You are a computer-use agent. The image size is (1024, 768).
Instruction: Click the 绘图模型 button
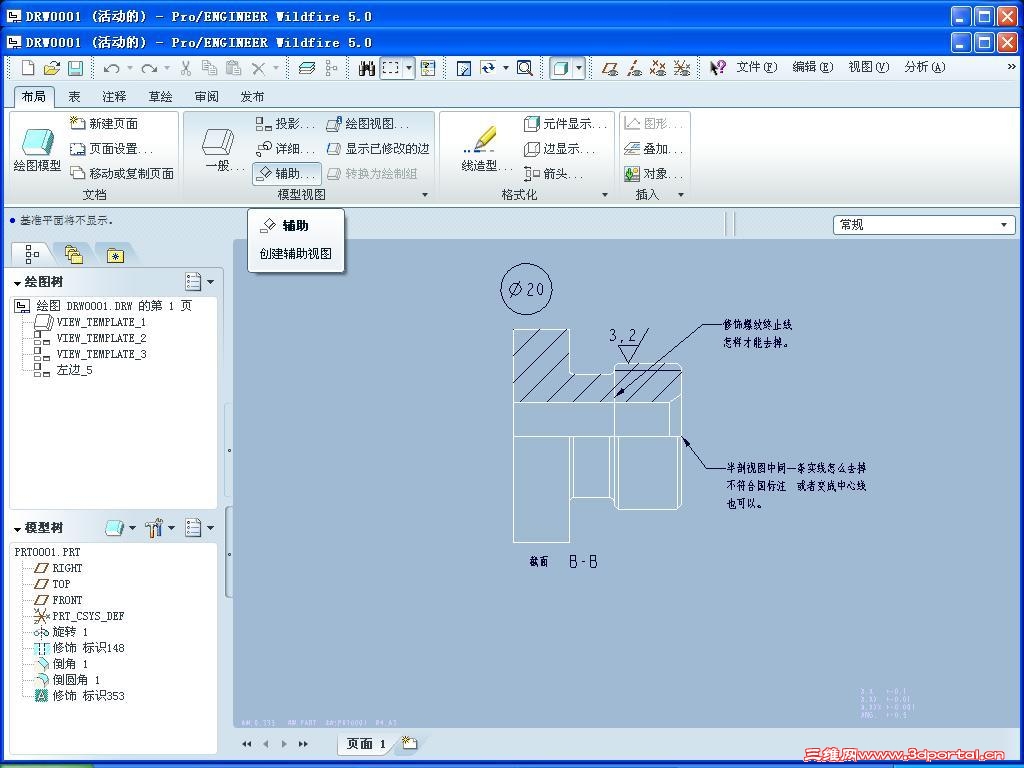37,150
